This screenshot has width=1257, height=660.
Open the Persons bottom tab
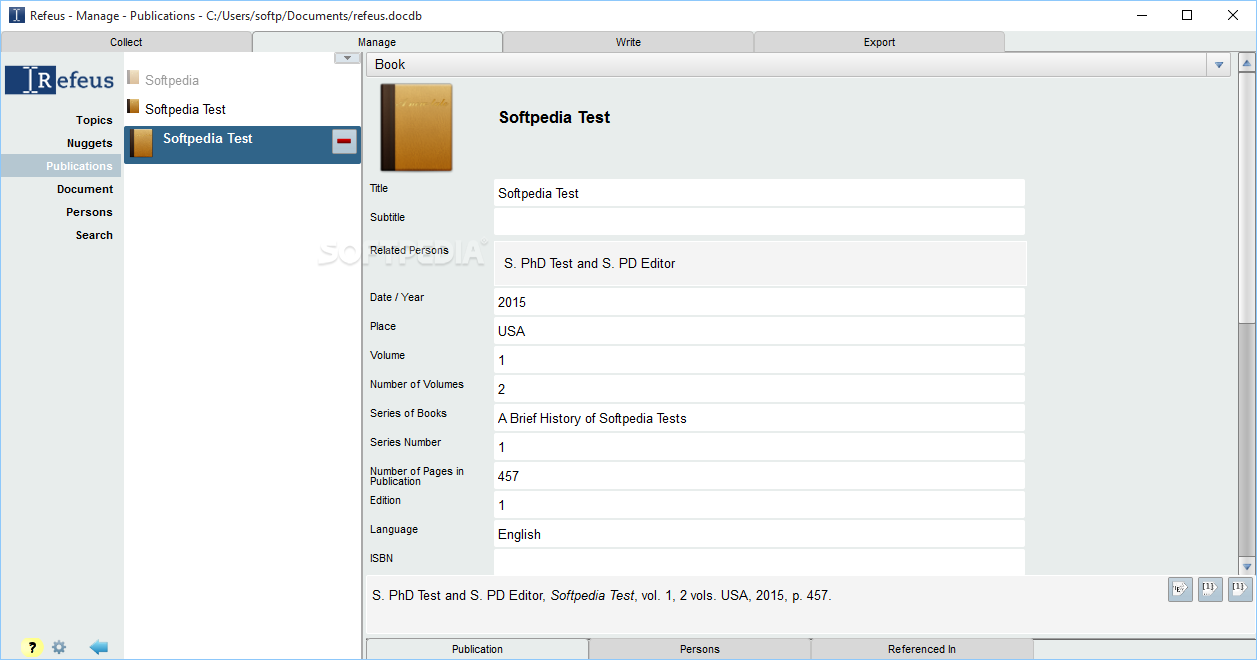point(700,649)
